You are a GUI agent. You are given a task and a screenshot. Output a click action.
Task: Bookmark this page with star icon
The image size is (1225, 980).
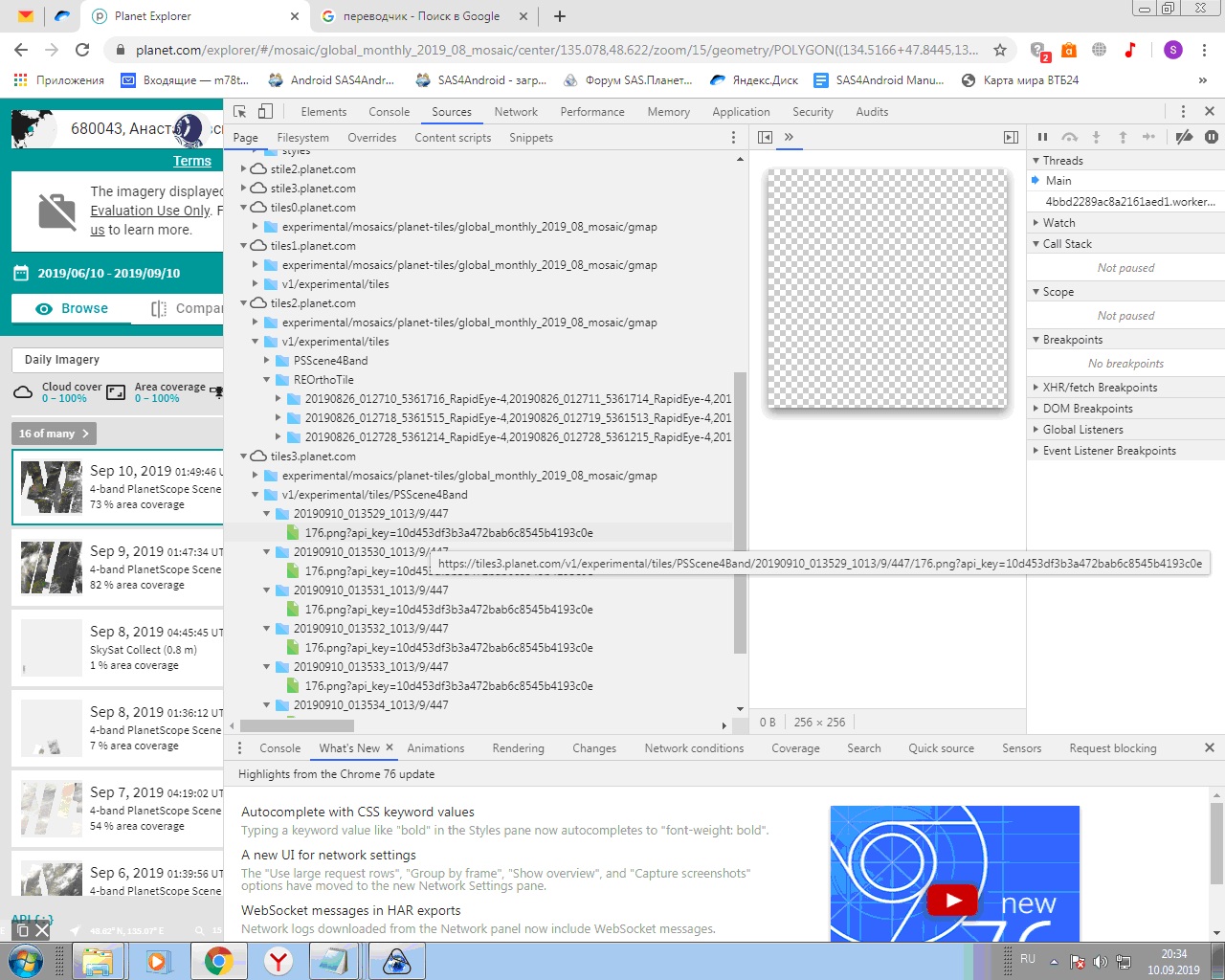click(x=1000, y=50)
